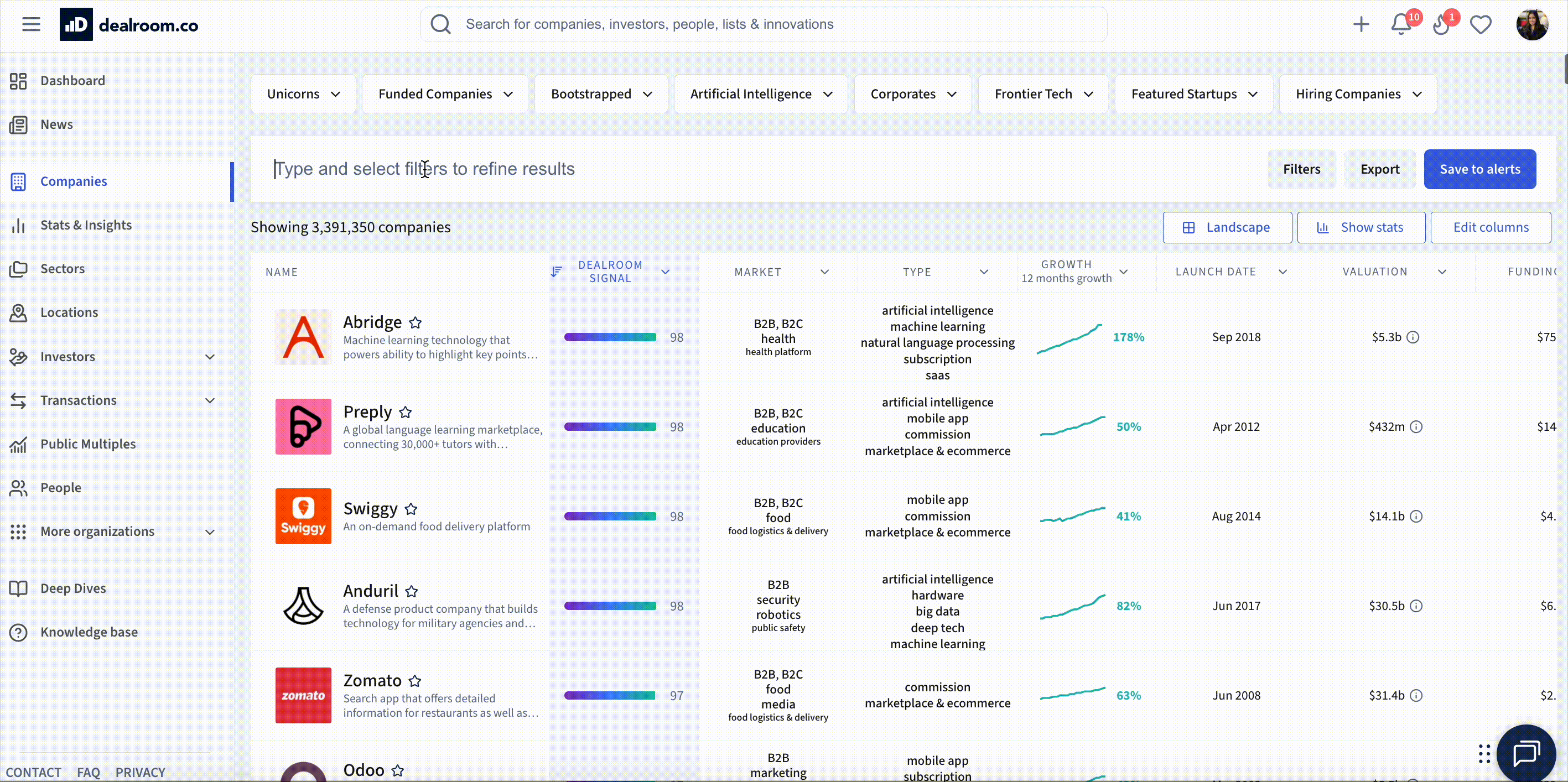The width and height of the screenshot is (1568, 782).
Task: Click the info icon next to $5.3b valuation
Action: tap(1413, 337)
